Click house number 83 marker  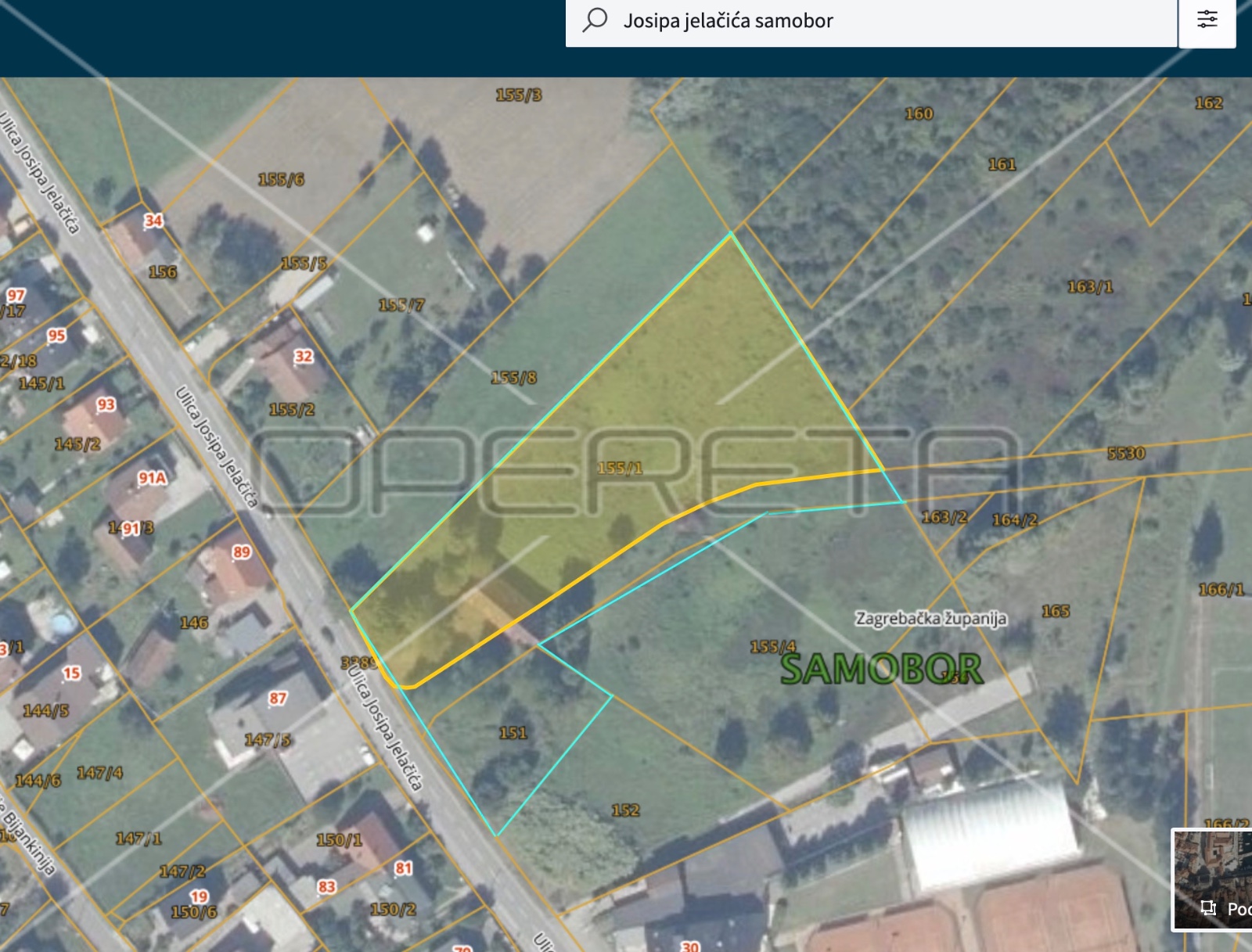(327, 887)
